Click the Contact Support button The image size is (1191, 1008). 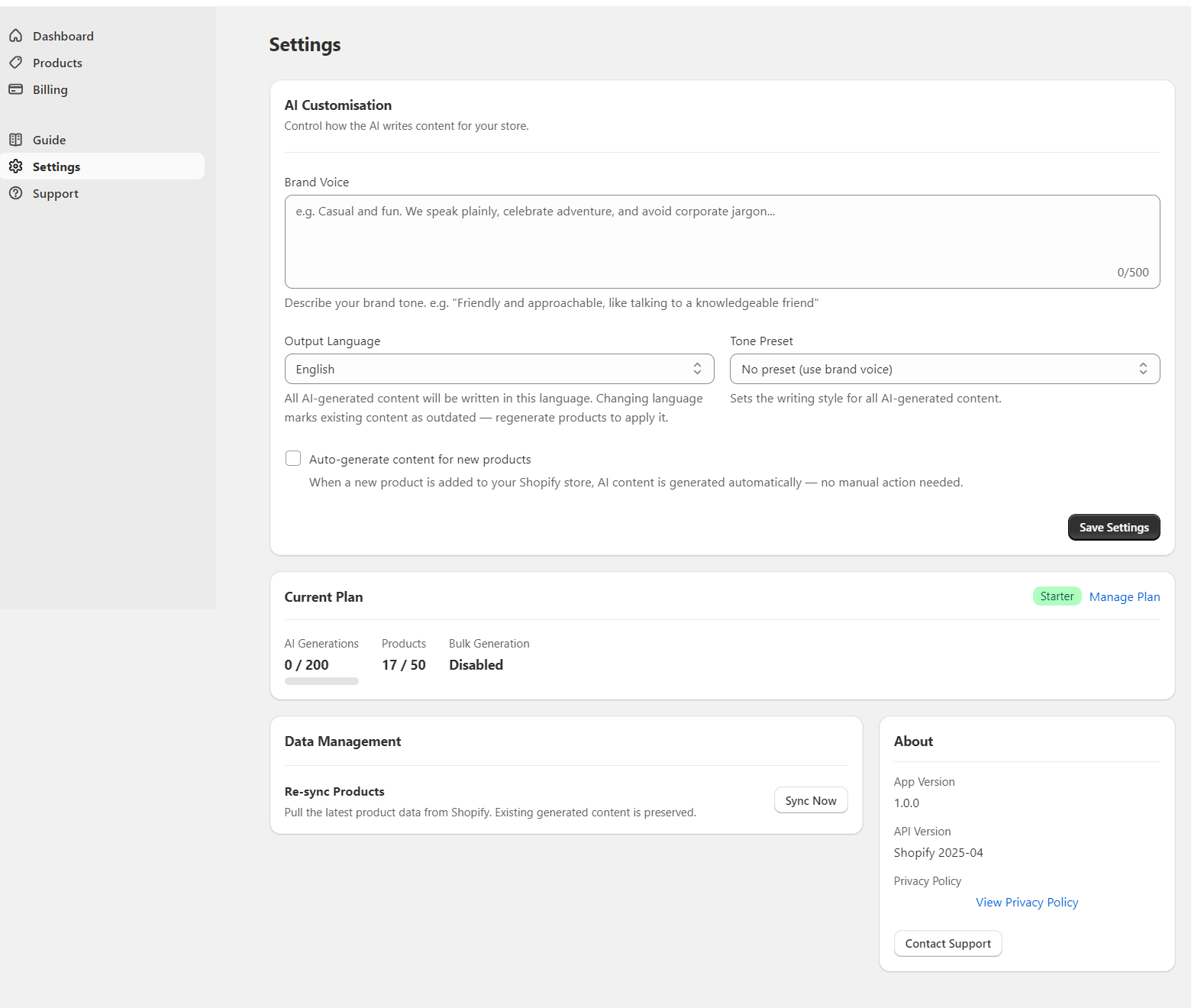948,944
